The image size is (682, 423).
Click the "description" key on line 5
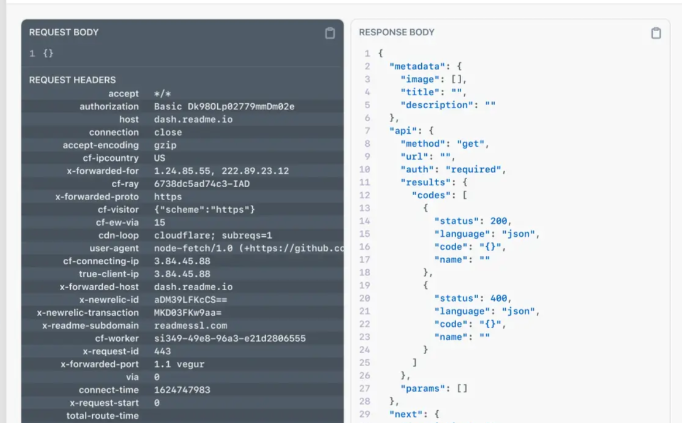437,105
